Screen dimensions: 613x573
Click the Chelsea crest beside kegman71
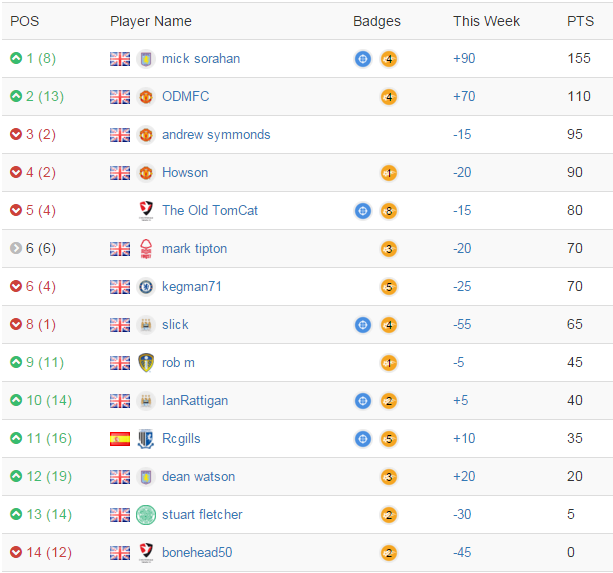click(146, 287)
